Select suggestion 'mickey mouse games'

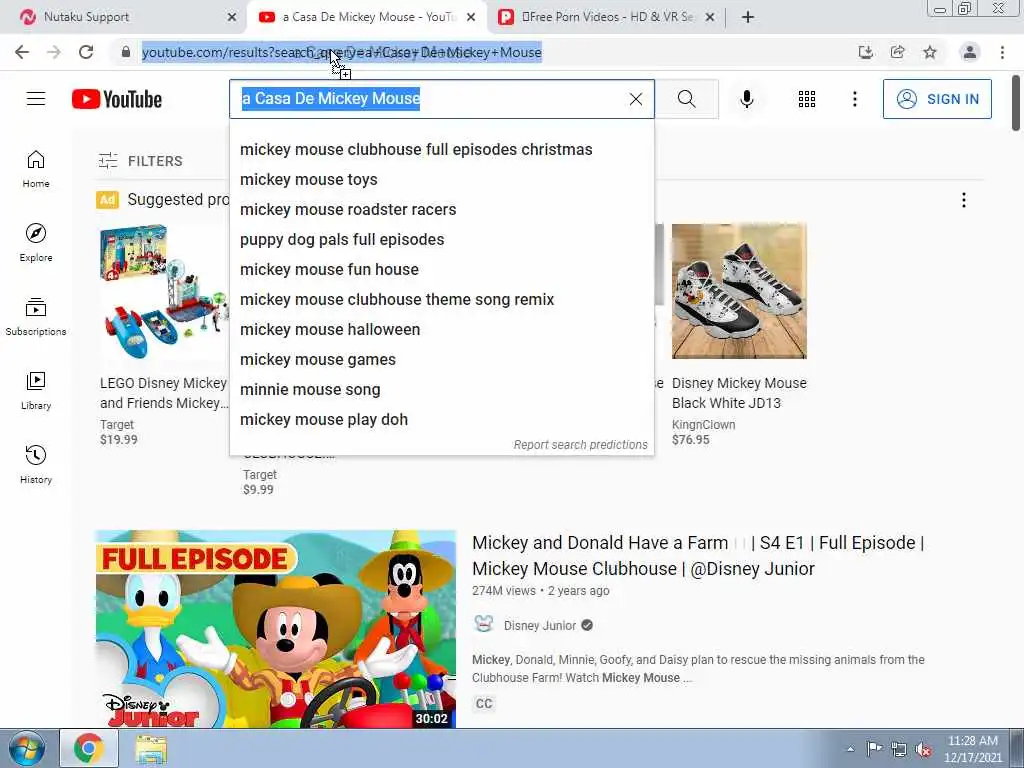point(441,360)
